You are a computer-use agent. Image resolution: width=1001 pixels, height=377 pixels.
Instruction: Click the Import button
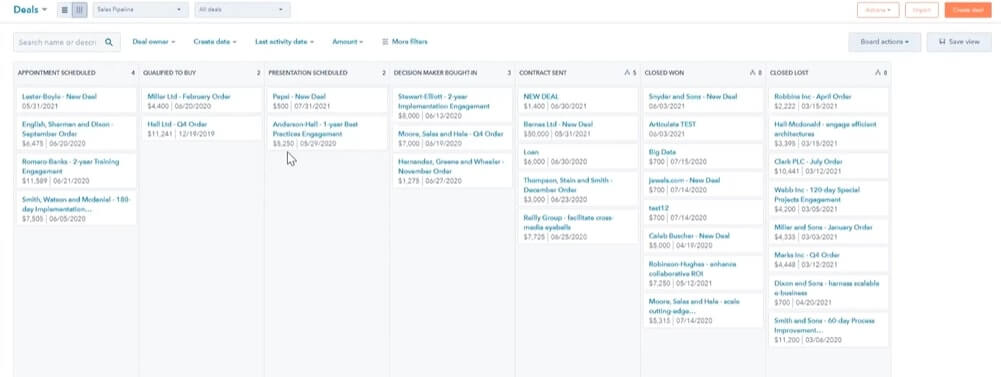tap(922, 10)
